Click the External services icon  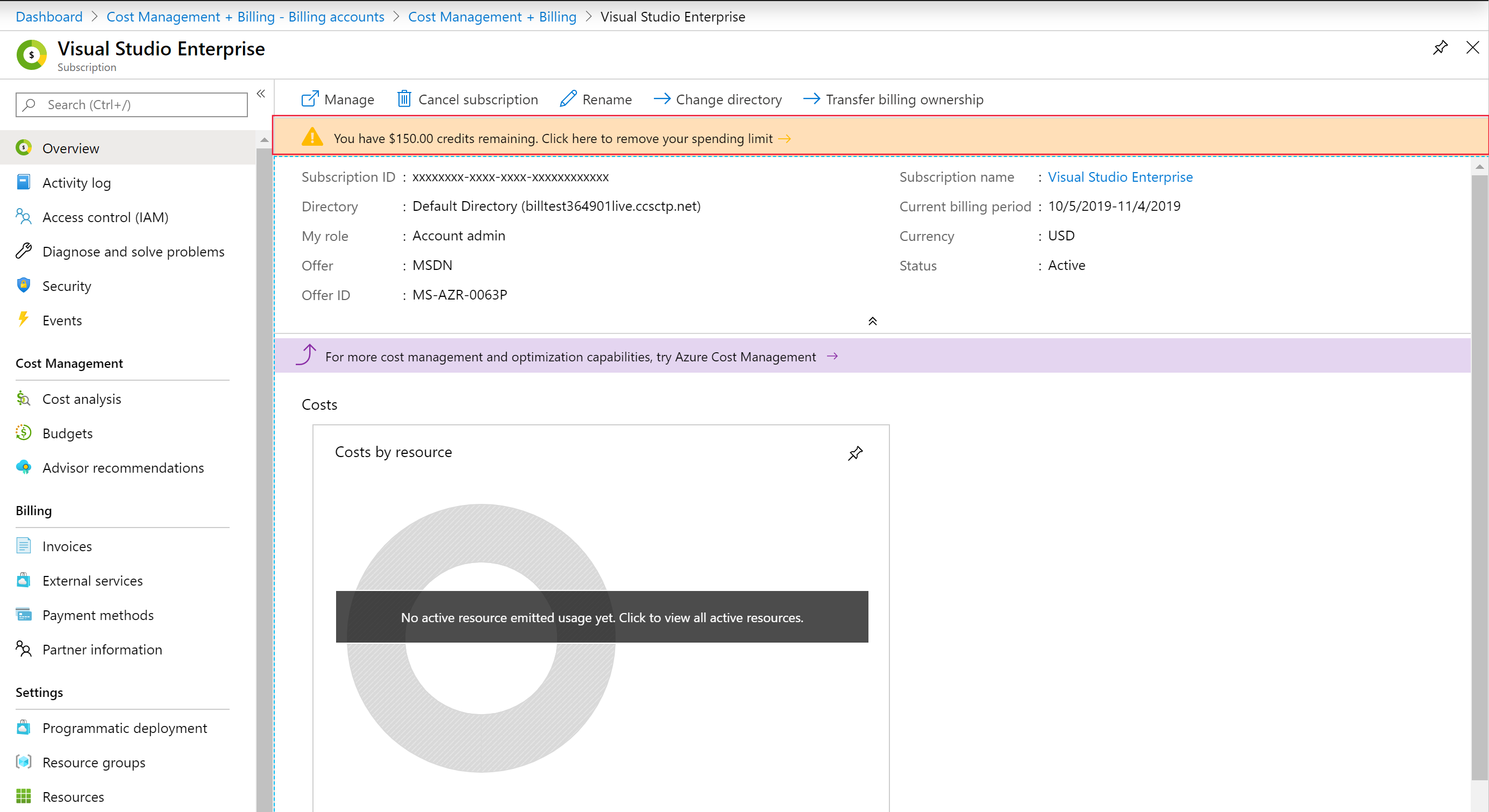[24, 580]
